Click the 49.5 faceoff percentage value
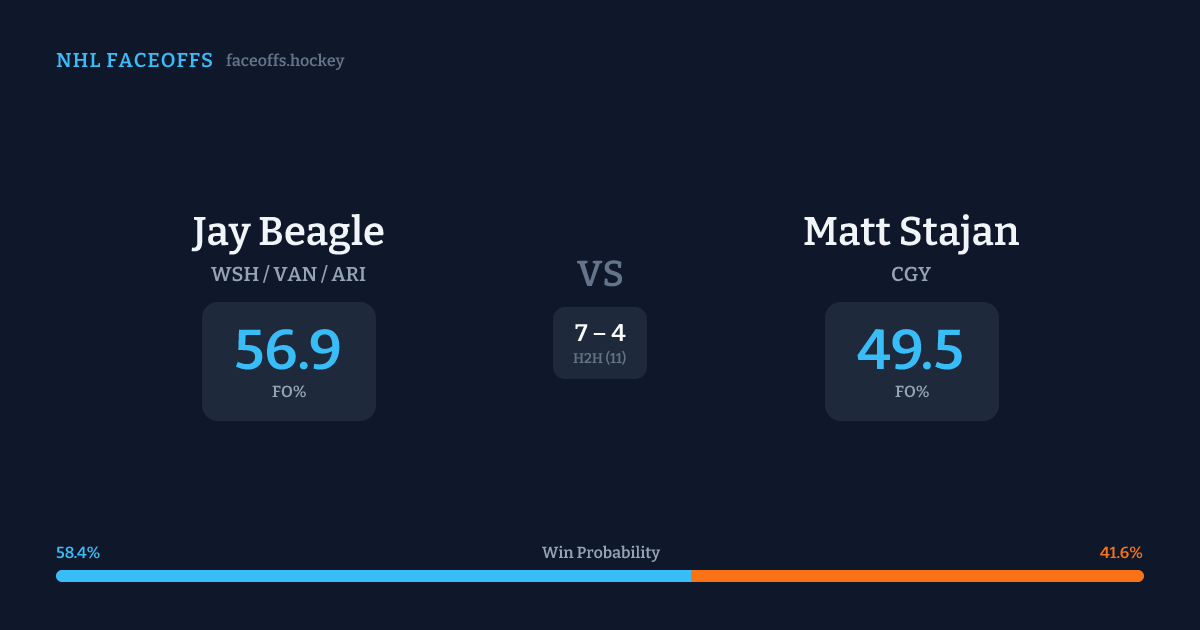 tap(911, 350)
